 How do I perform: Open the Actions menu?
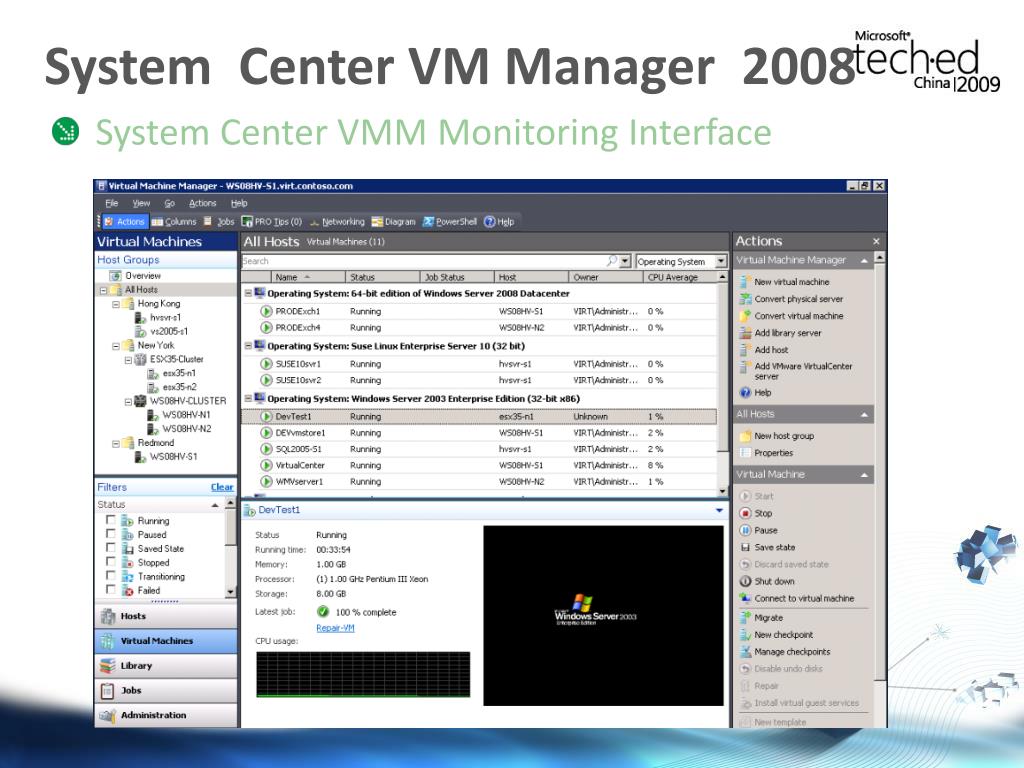coord(202,204)
